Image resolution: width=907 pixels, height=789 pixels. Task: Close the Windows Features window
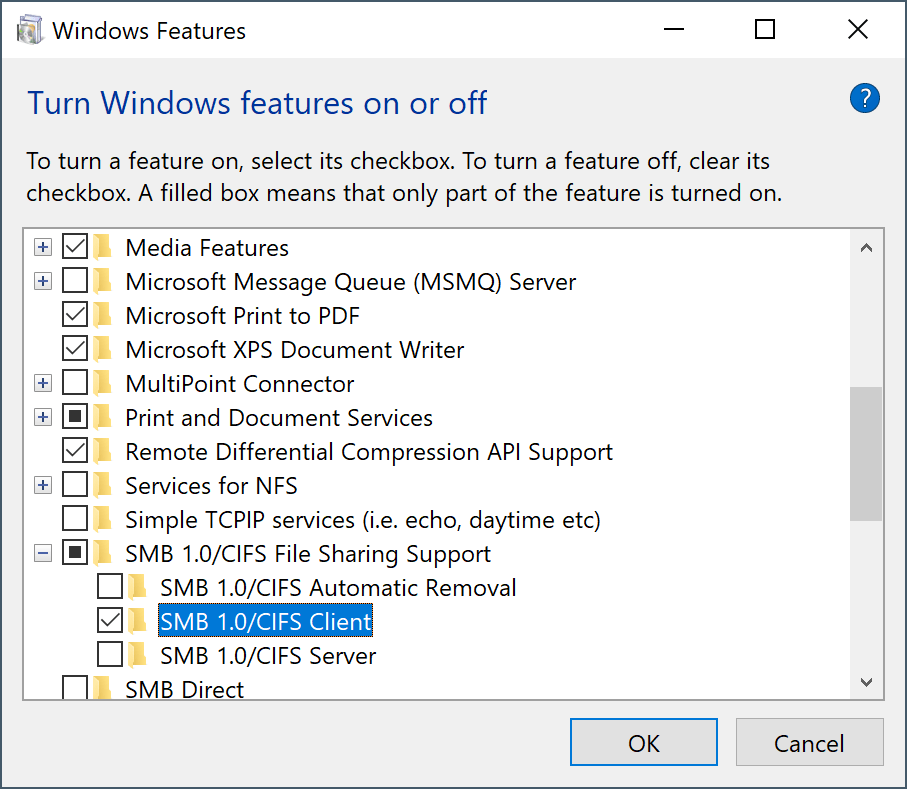[x=858, y=29]
